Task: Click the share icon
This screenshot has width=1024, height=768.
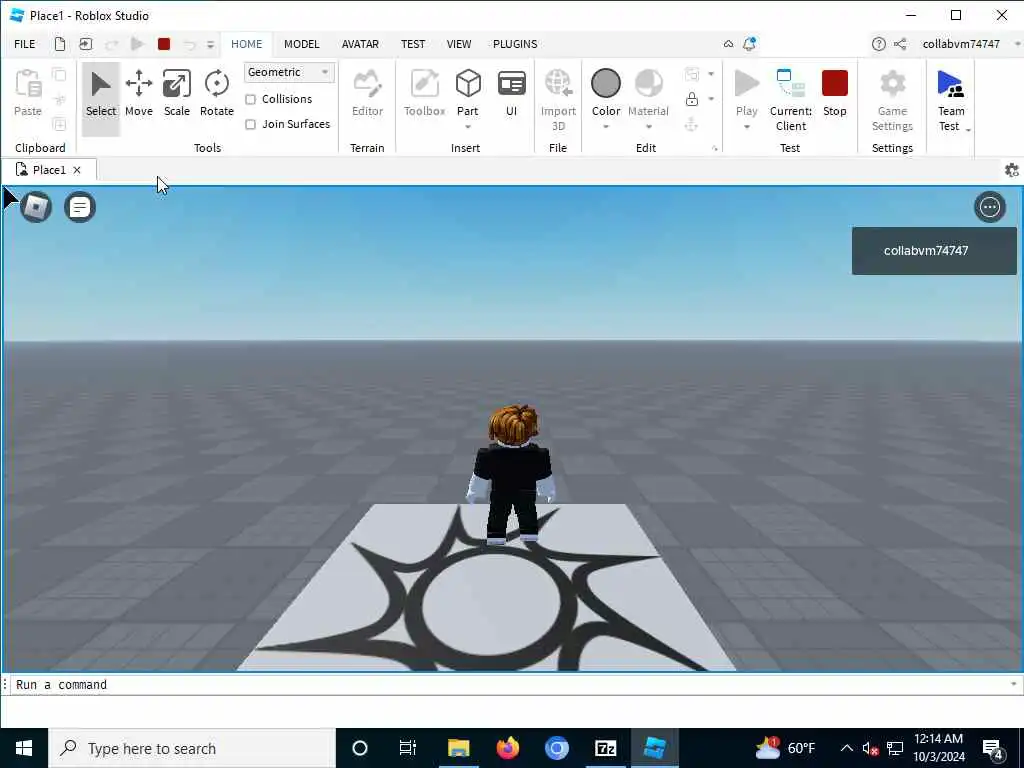Action: 900,44
